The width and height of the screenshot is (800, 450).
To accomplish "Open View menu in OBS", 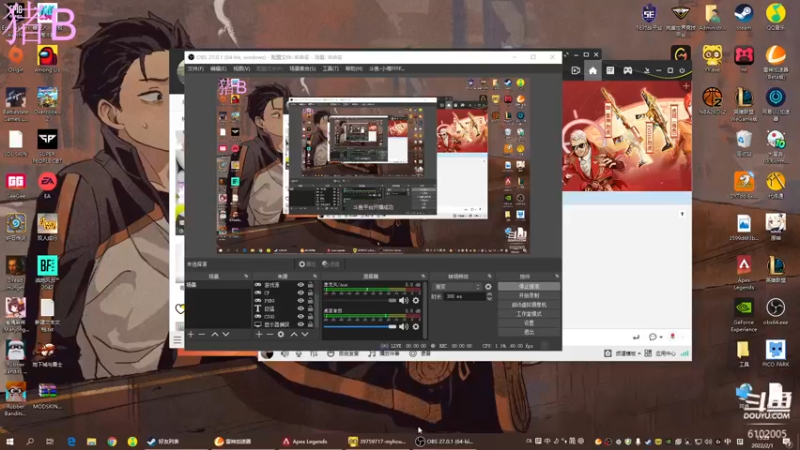I will [242, 68].
